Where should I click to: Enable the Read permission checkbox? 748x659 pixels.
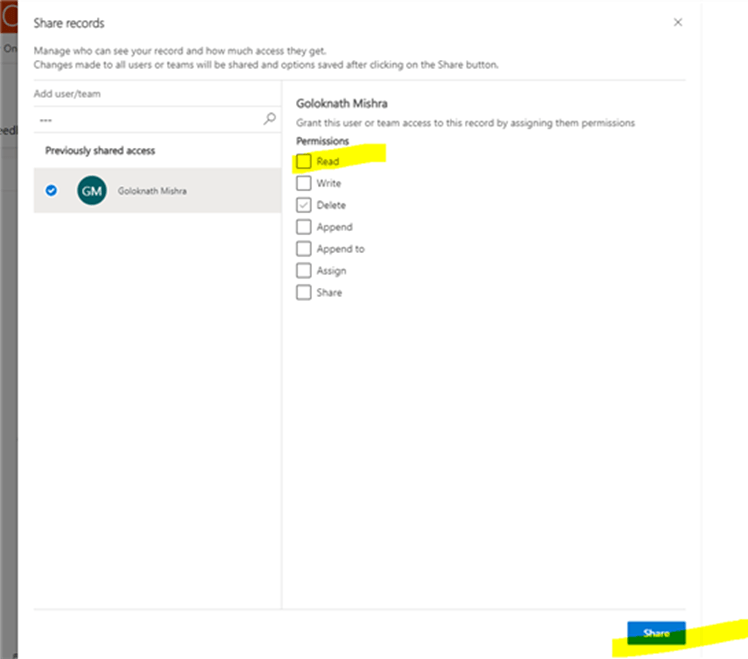[x=304, y=161]
